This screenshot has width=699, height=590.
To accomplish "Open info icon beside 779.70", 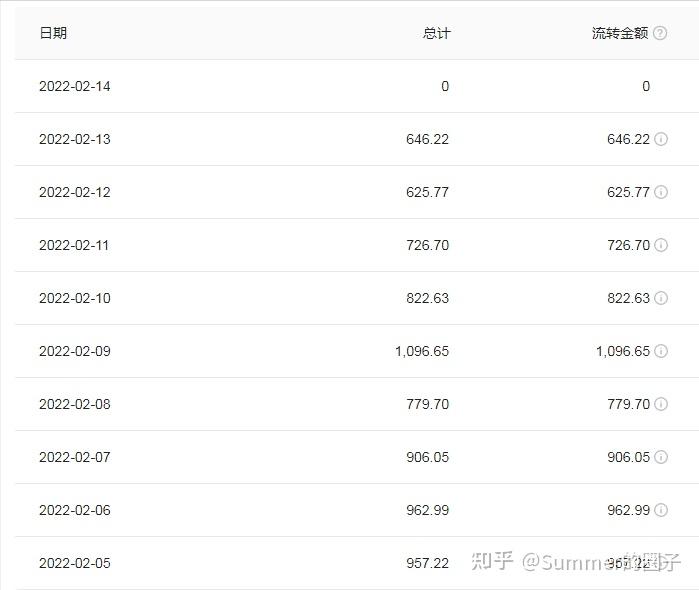I will click(661, 404).
